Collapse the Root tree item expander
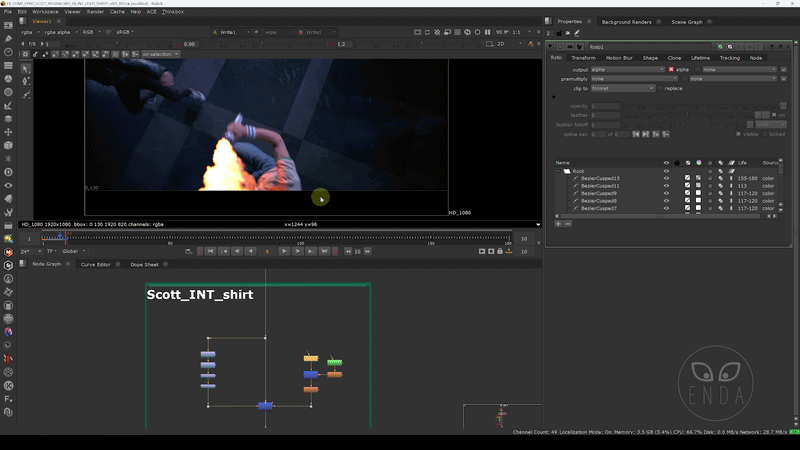The image size is (800, 450). point(558,171)
